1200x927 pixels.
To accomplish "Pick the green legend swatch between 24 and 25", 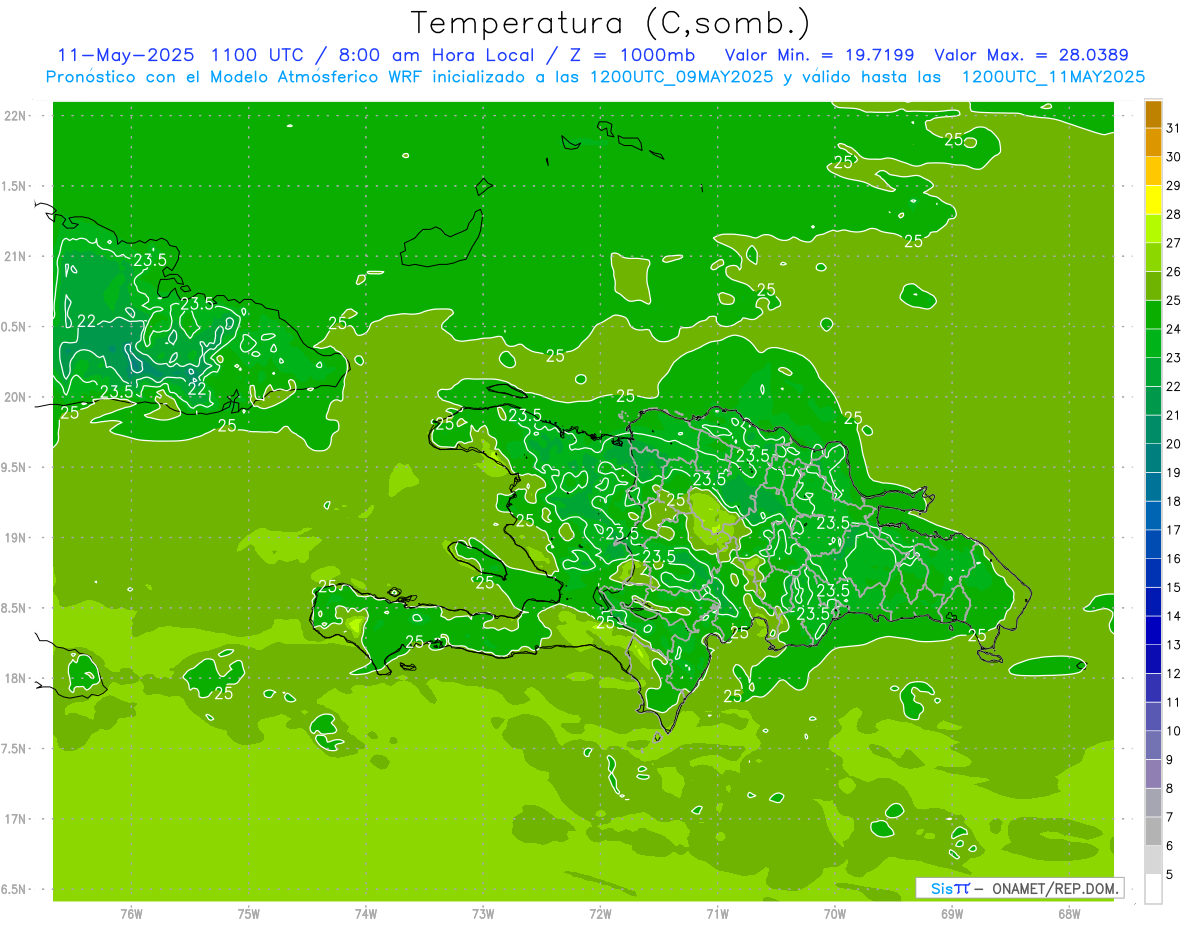I will tap(1153, 314).
